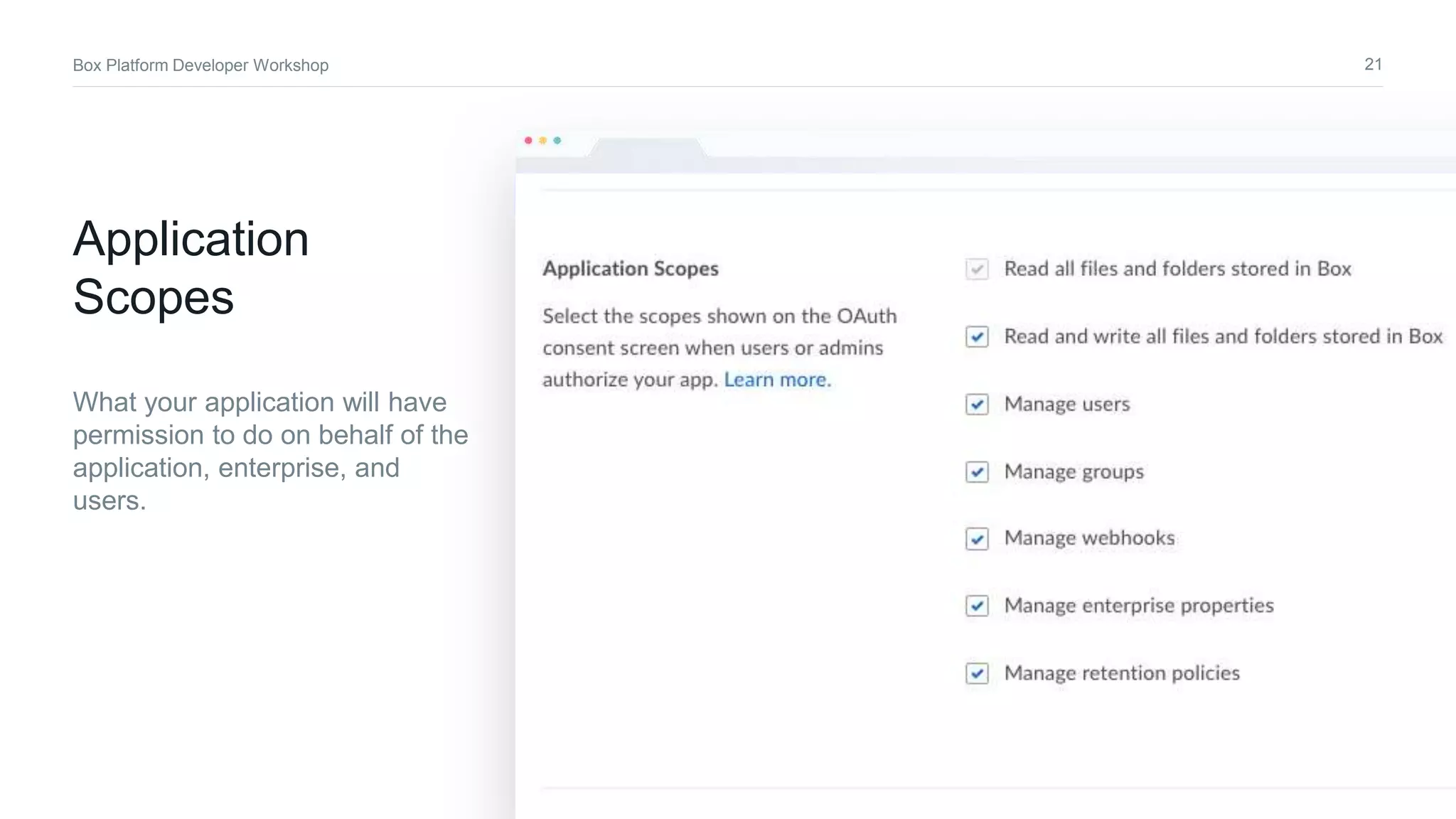Open the Learn more link
The width and height of the screenshot is (1456, 819).
pos(777,380)
